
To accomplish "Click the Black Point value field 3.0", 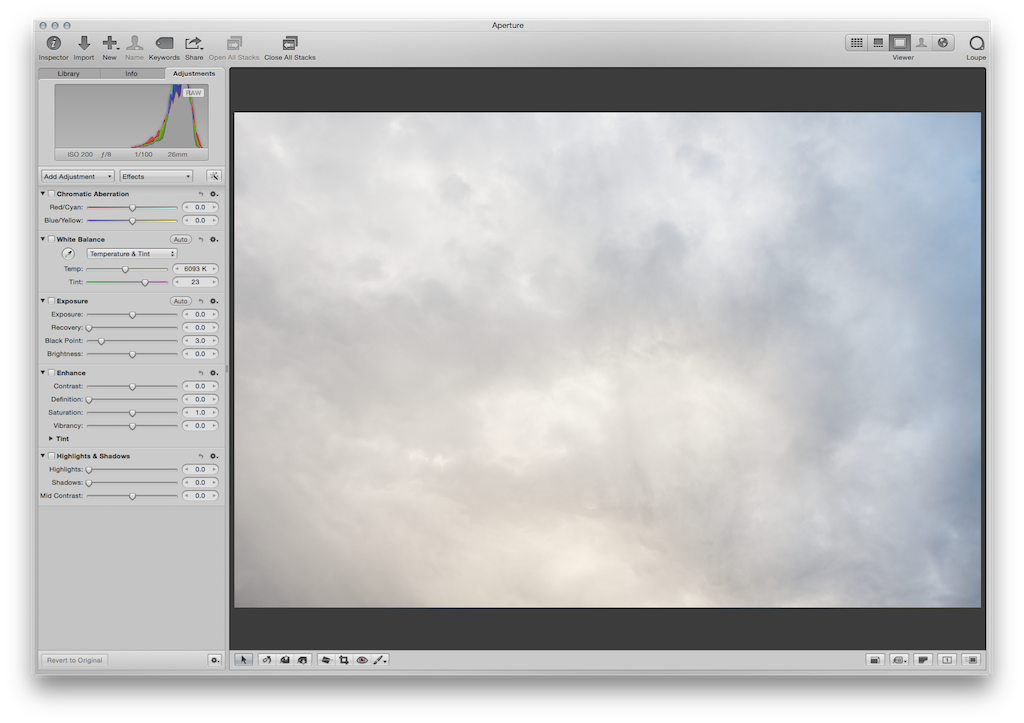I will pyautogui.click(x=200, y=340).
